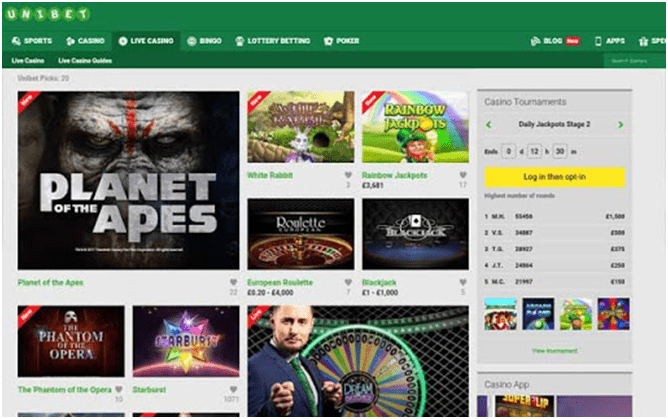Open the Sports section
Viewport: 668px width, 419px height.
[x=32, y=41]
